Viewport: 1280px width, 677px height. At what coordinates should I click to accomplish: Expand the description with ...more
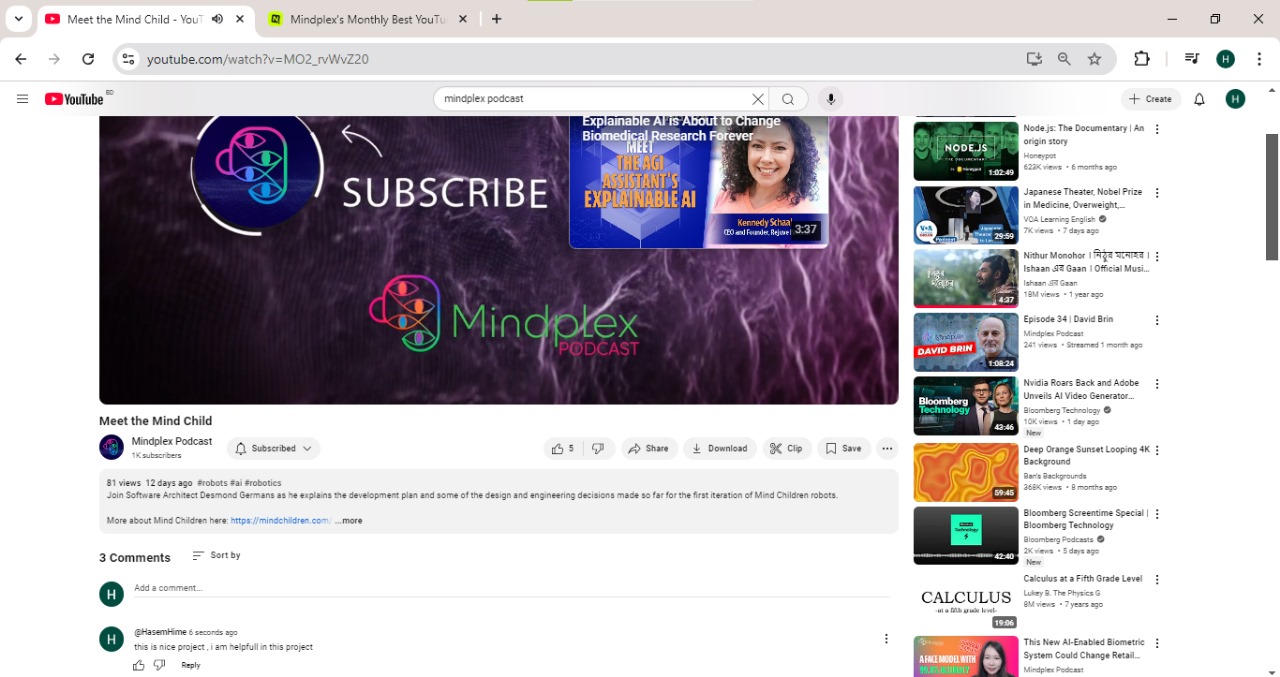[x=349, y=521]
